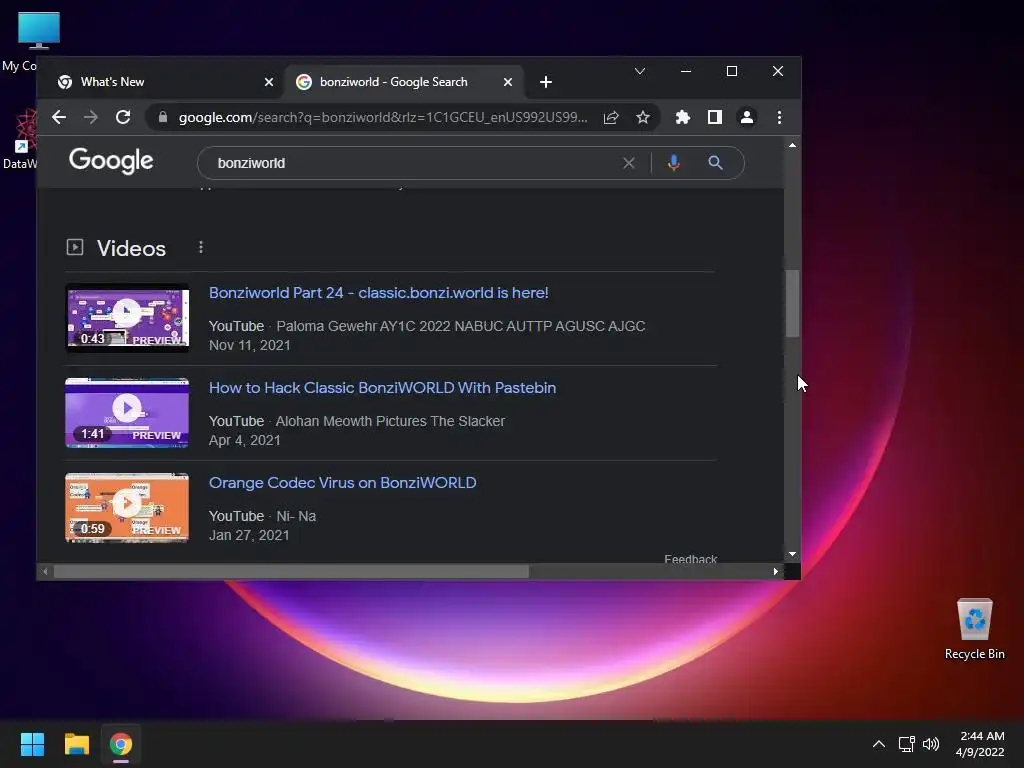Open the Chrome three-dot menu
The width and height of the screenshot is (1024, 768).
click(x=779, y=117)
